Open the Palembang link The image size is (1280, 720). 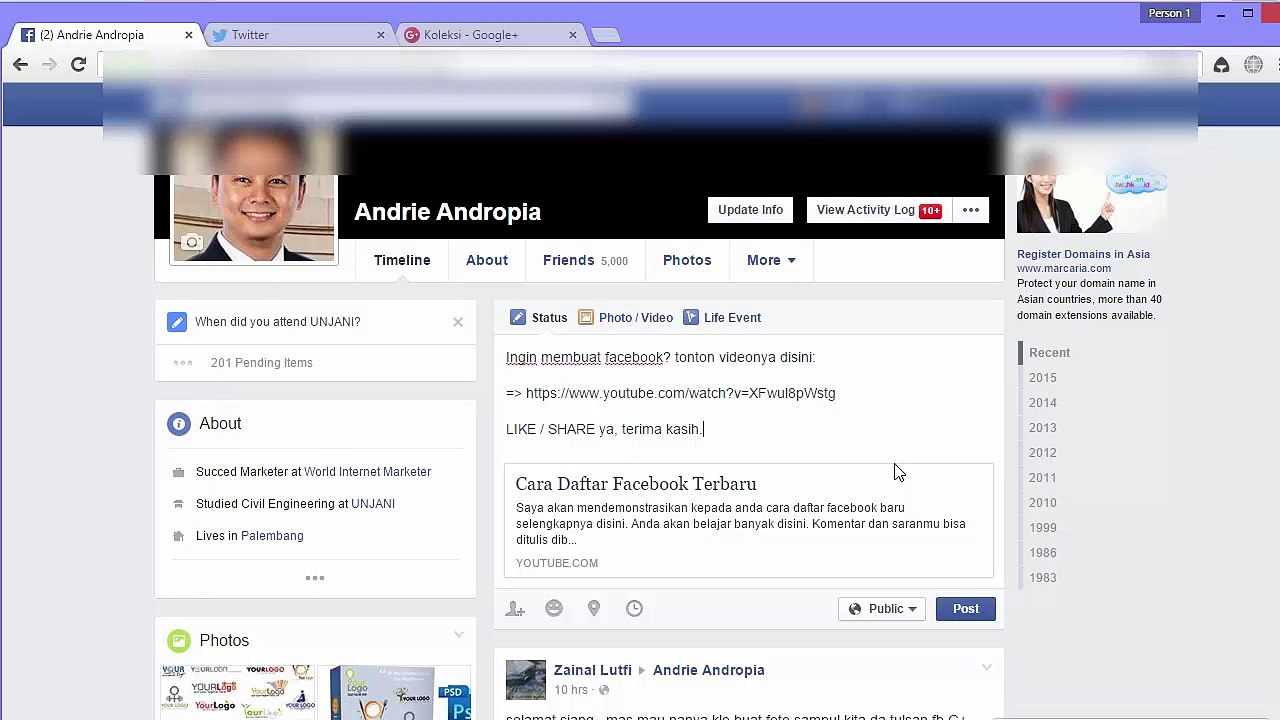point(272,536)
